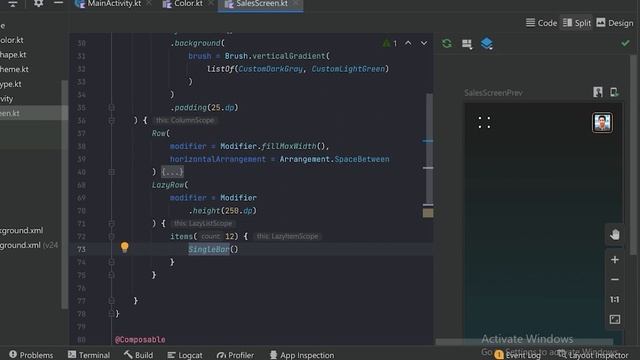
Task: Click Arrangement.SpaceBetween on line 39
Action: (x=334, y=159)
